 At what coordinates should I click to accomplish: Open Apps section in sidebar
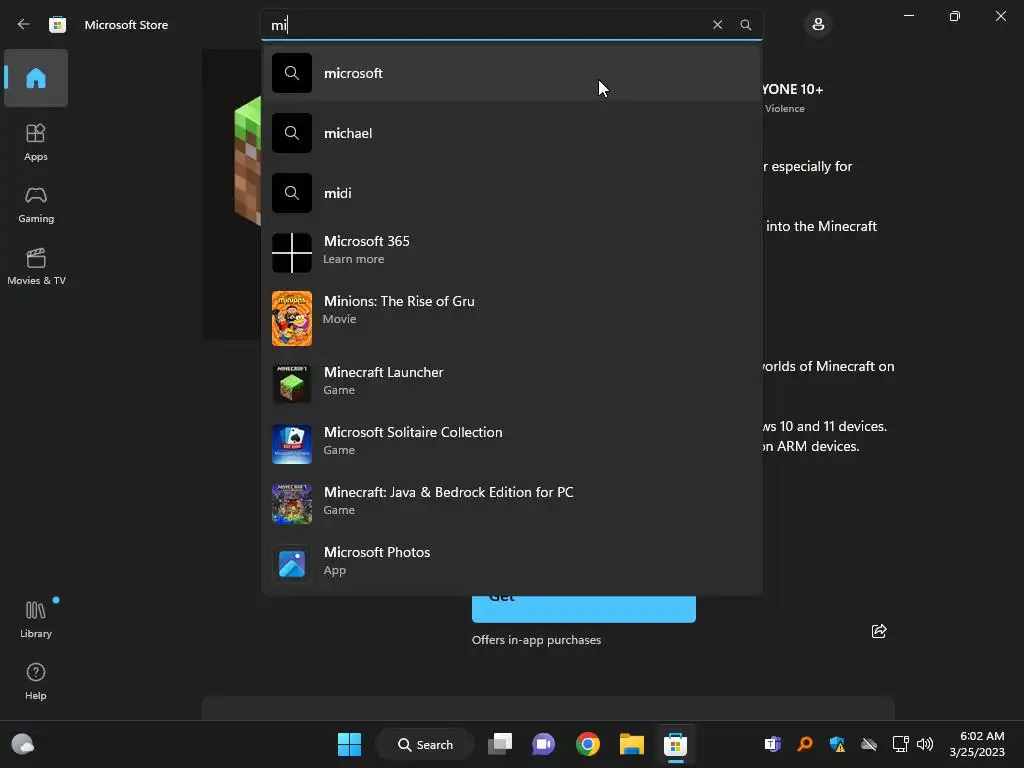36,142
